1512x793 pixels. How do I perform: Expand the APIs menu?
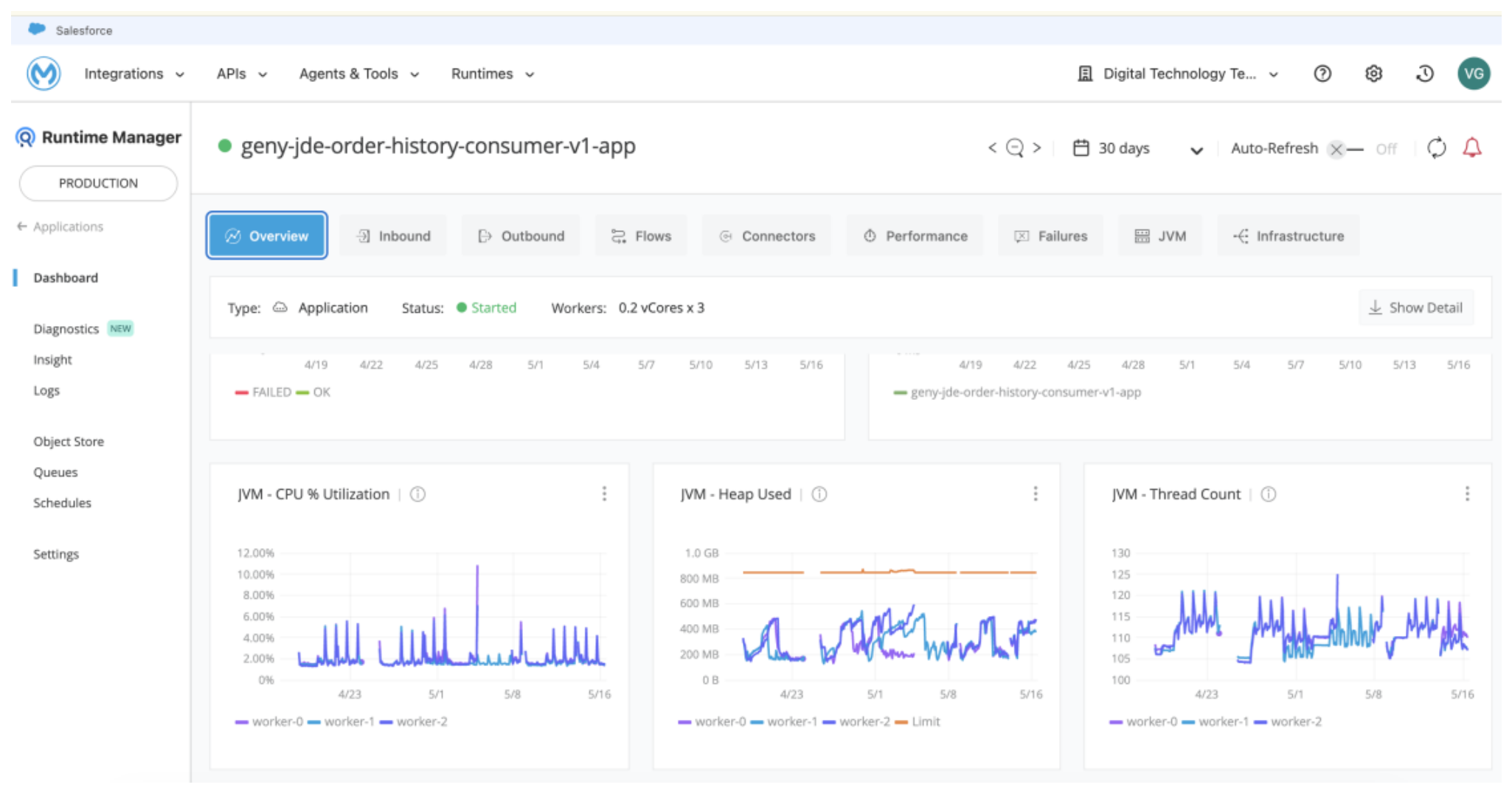(241, 74)
